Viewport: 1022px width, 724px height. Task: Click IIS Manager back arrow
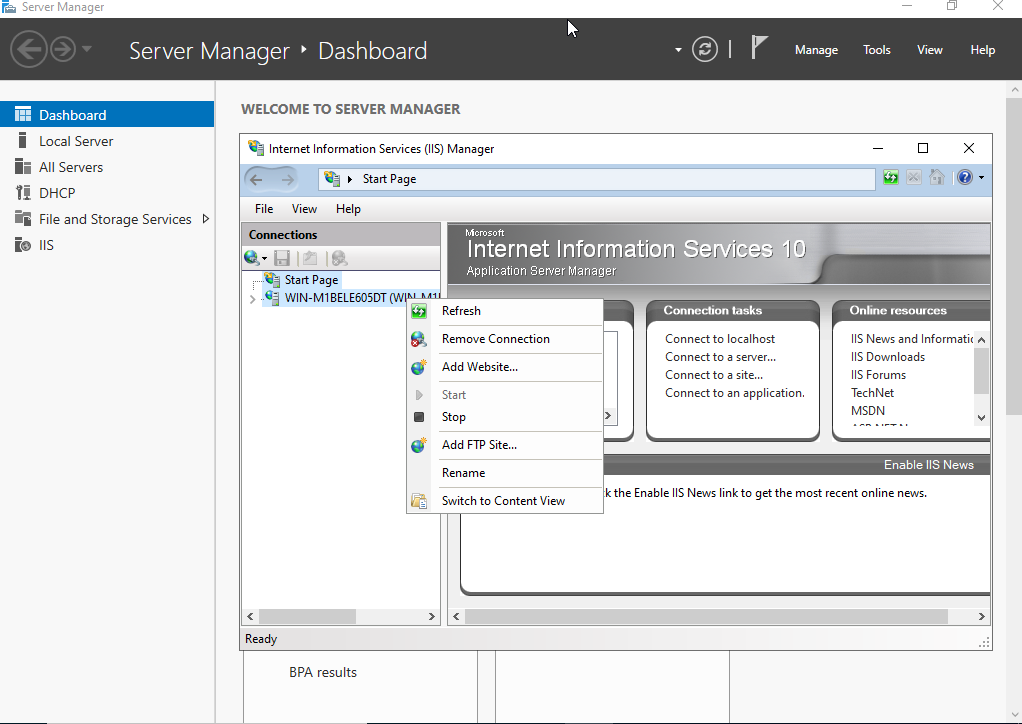tap(257, 179)
